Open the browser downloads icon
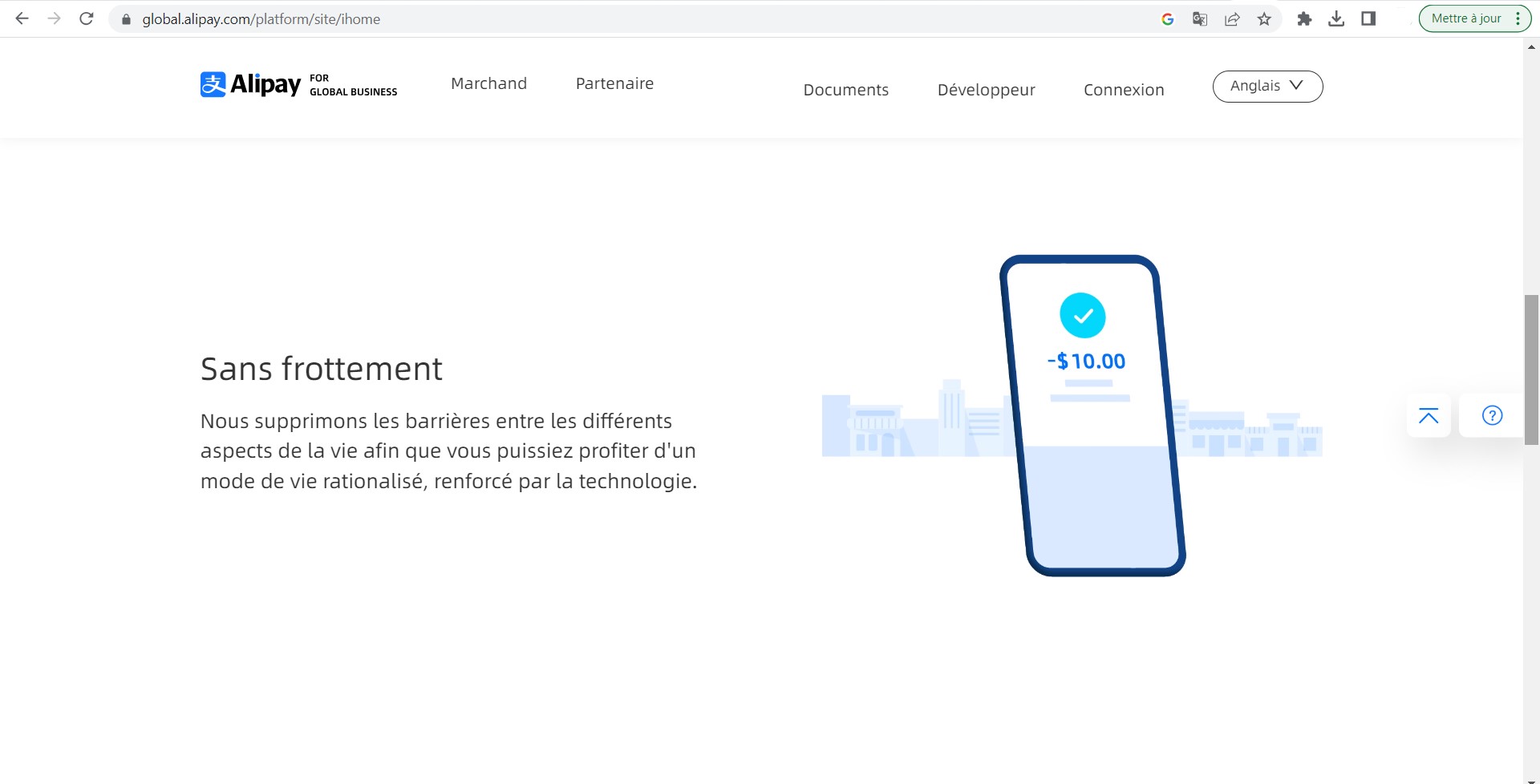This screenshot has height=784, width=1540. point(1336,19)
